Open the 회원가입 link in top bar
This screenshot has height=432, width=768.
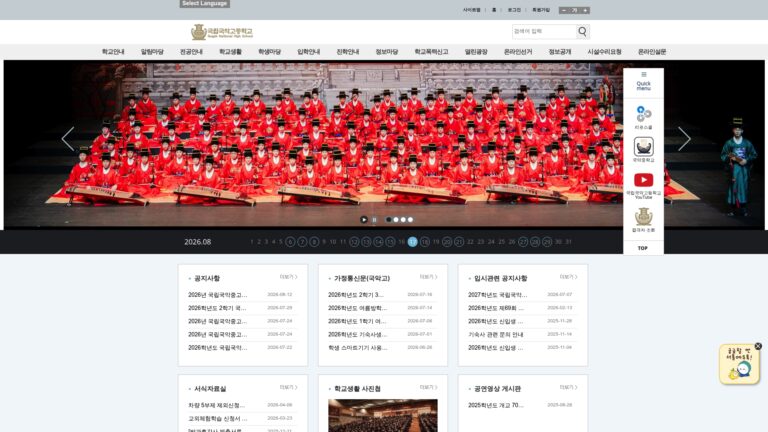(x=541, y=10)
